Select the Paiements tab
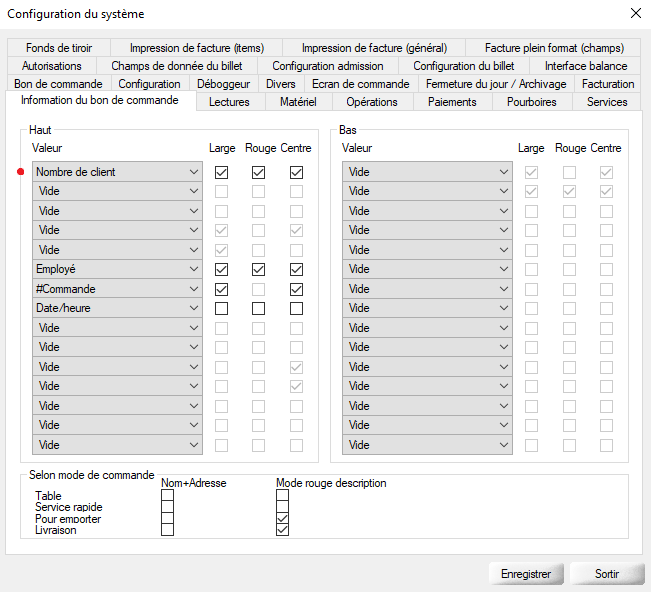This screenshot has width=651, height=592. tap(452, 102)
